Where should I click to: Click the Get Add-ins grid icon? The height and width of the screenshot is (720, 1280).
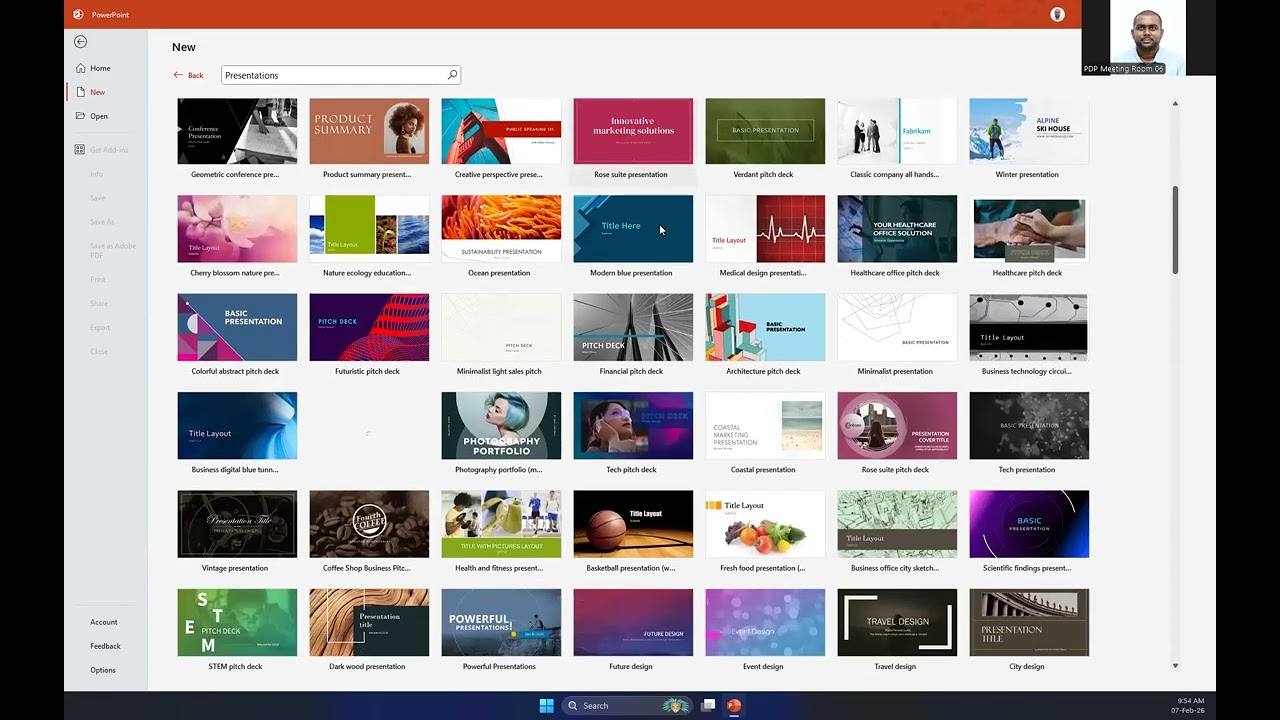tap(80, 150)
